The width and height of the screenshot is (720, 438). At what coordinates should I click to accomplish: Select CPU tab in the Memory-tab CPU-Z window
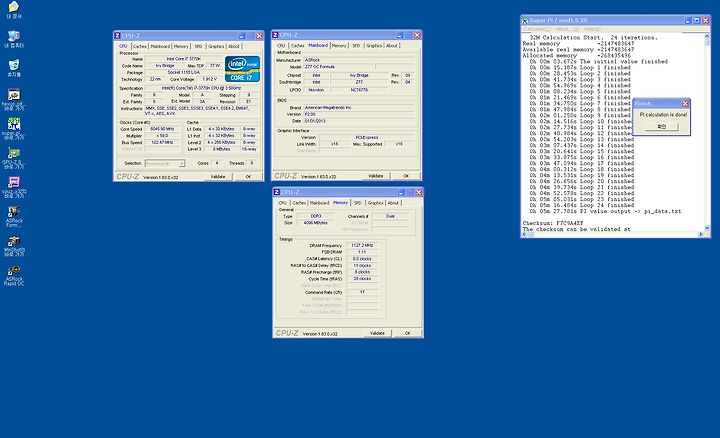coord(282,203)
